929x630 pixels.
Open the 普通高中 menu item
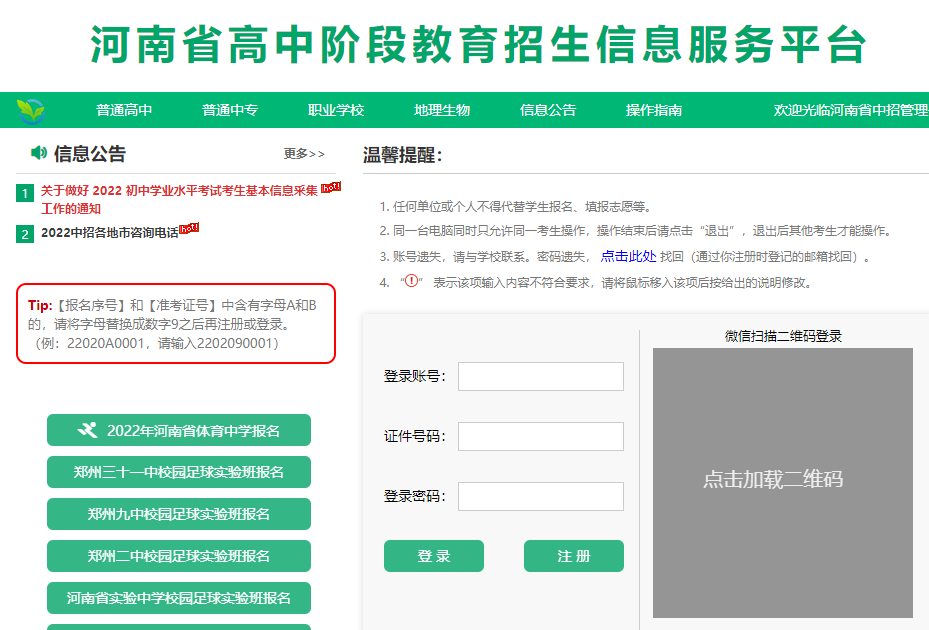point(124,110)
